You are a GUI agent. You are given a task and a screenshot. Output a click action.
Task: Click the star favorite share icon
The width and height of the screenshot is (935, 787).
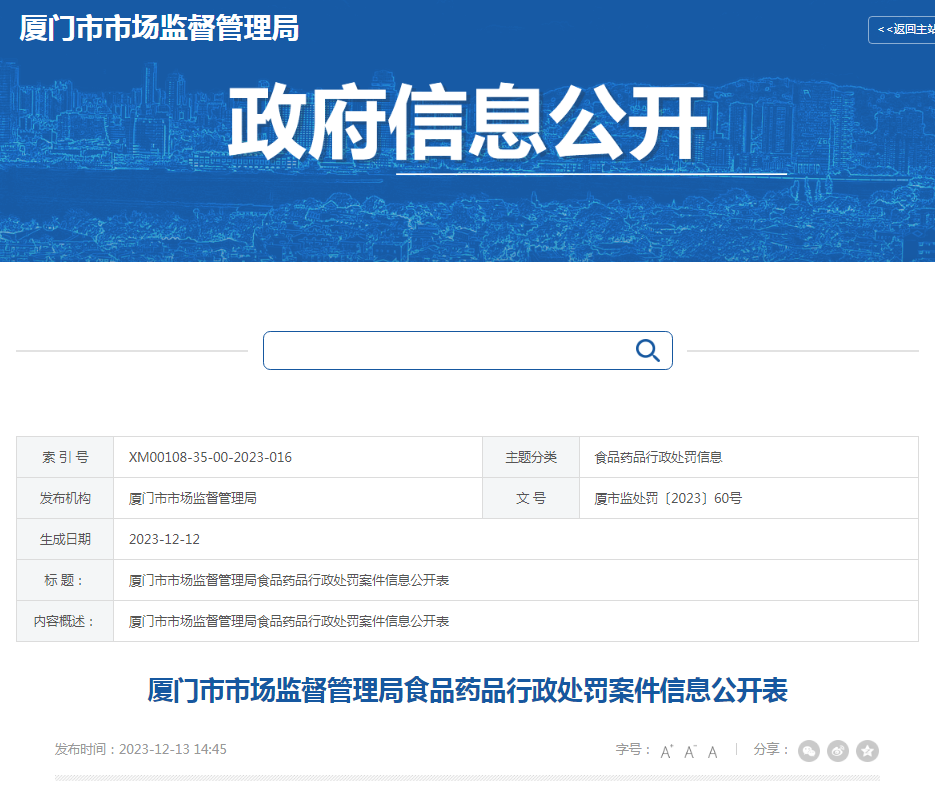(865, 750)
